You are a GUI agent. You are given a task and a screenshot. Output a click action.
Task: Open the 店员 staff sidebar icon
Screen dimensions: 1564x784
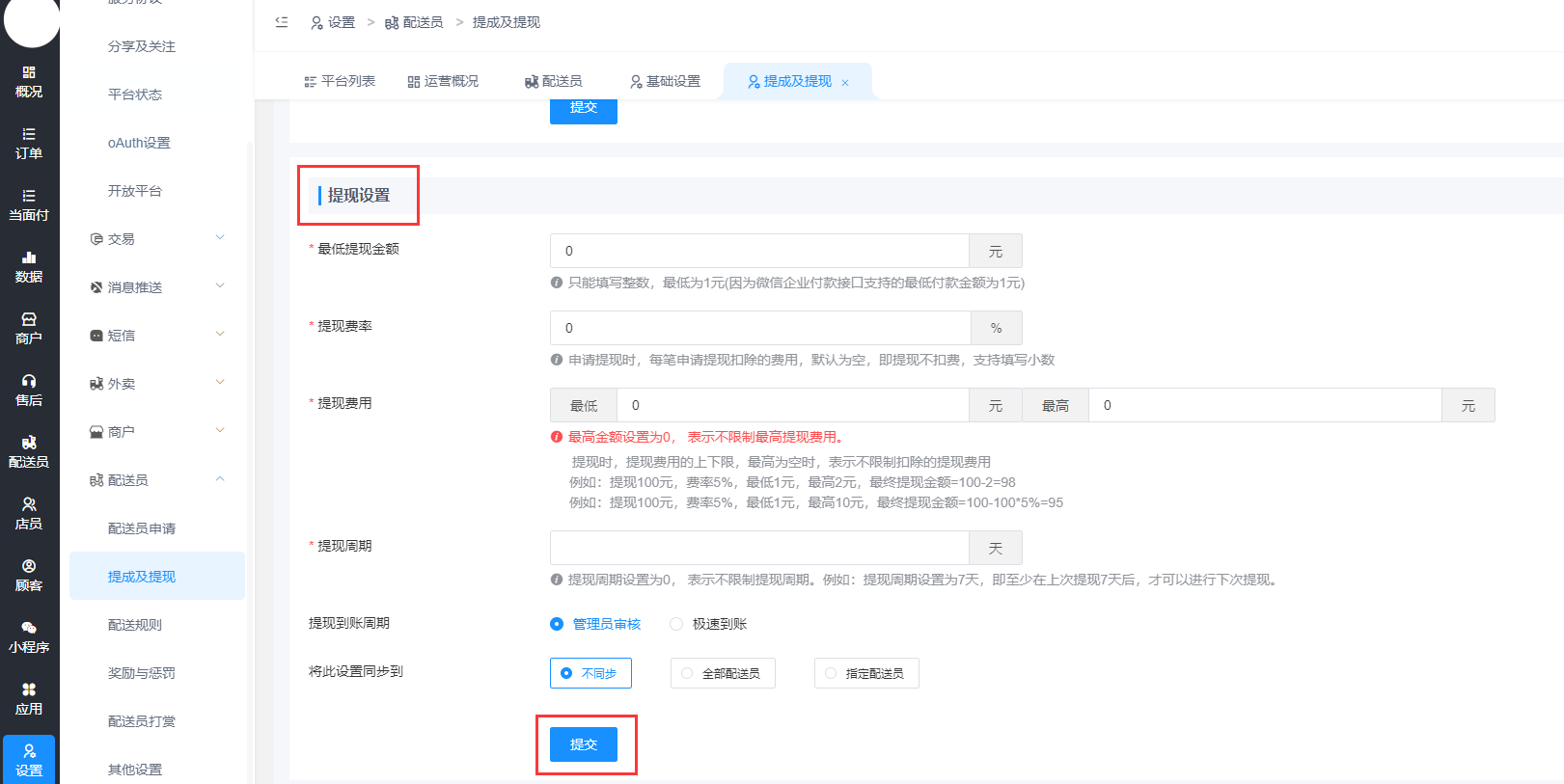coord(29,514)
